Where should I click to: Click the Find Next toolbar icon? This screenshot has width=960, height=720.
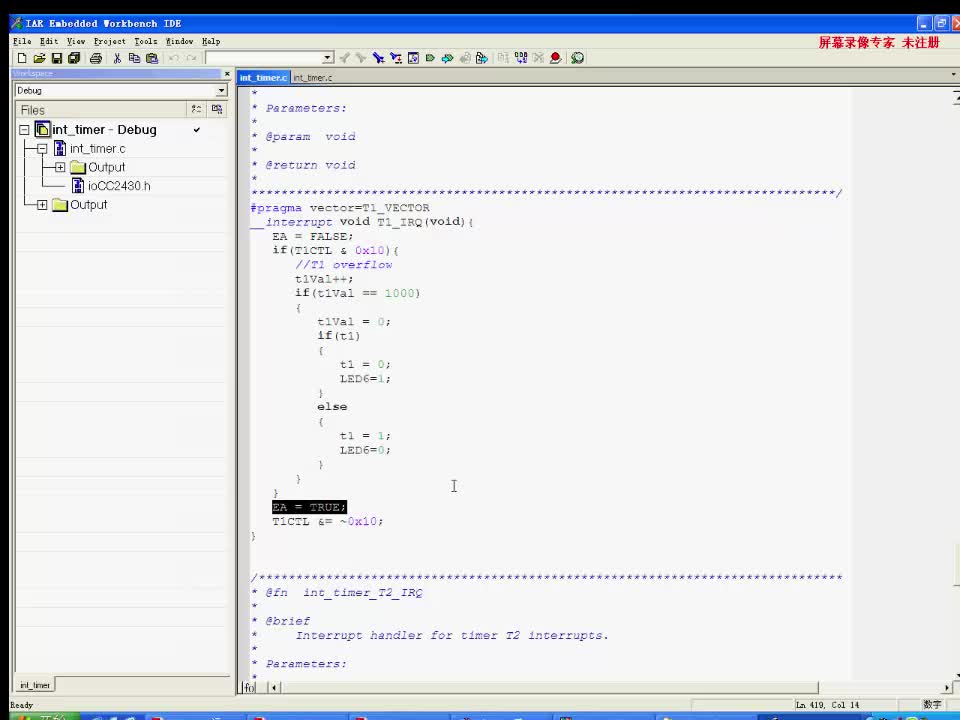point(361,58)
